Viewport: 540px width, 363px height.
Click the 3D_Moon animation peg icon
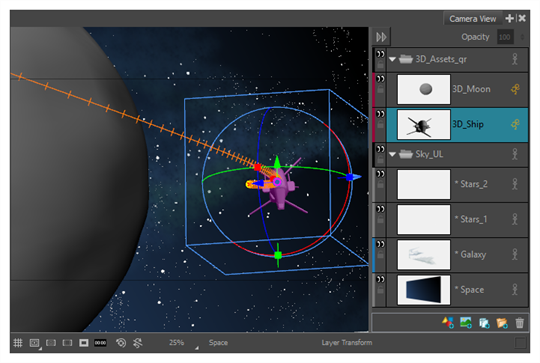[x=515, y=89]
